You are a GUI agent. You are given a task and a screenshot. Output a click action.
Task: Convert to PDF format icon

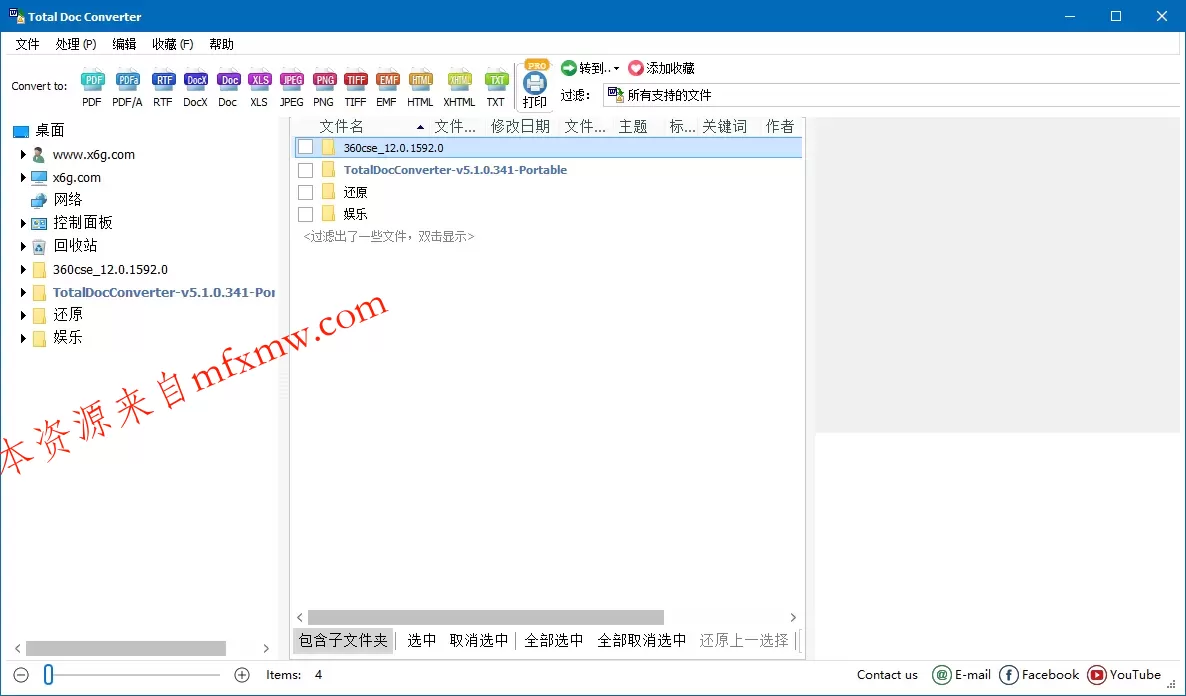click(92, 80)
